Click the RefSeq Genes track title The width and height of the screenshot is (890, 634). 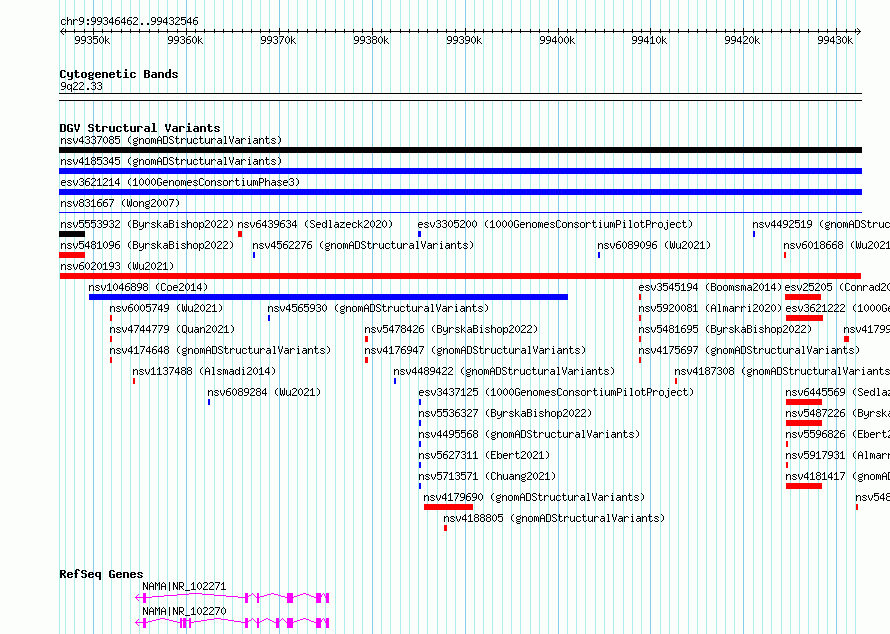[x=102, y=574]
